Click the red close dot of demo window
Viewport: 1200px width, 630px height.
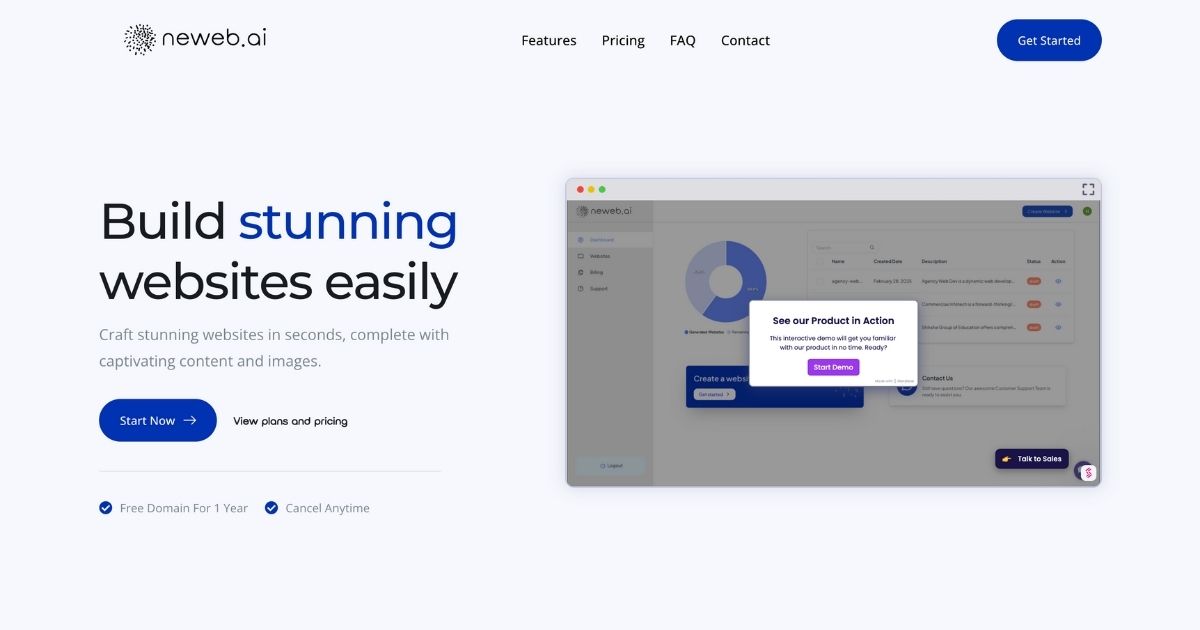[580, 189]
